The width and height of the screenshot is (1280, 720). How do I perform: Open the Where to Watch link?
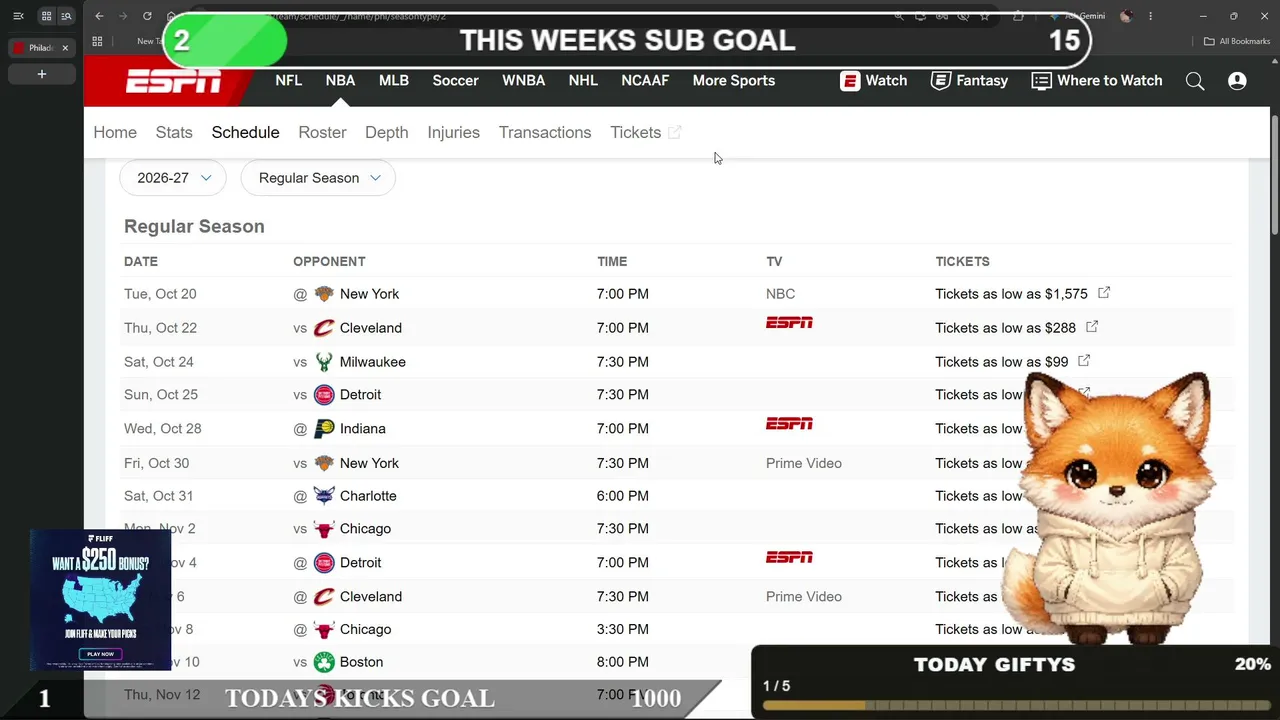point(1097,81)
